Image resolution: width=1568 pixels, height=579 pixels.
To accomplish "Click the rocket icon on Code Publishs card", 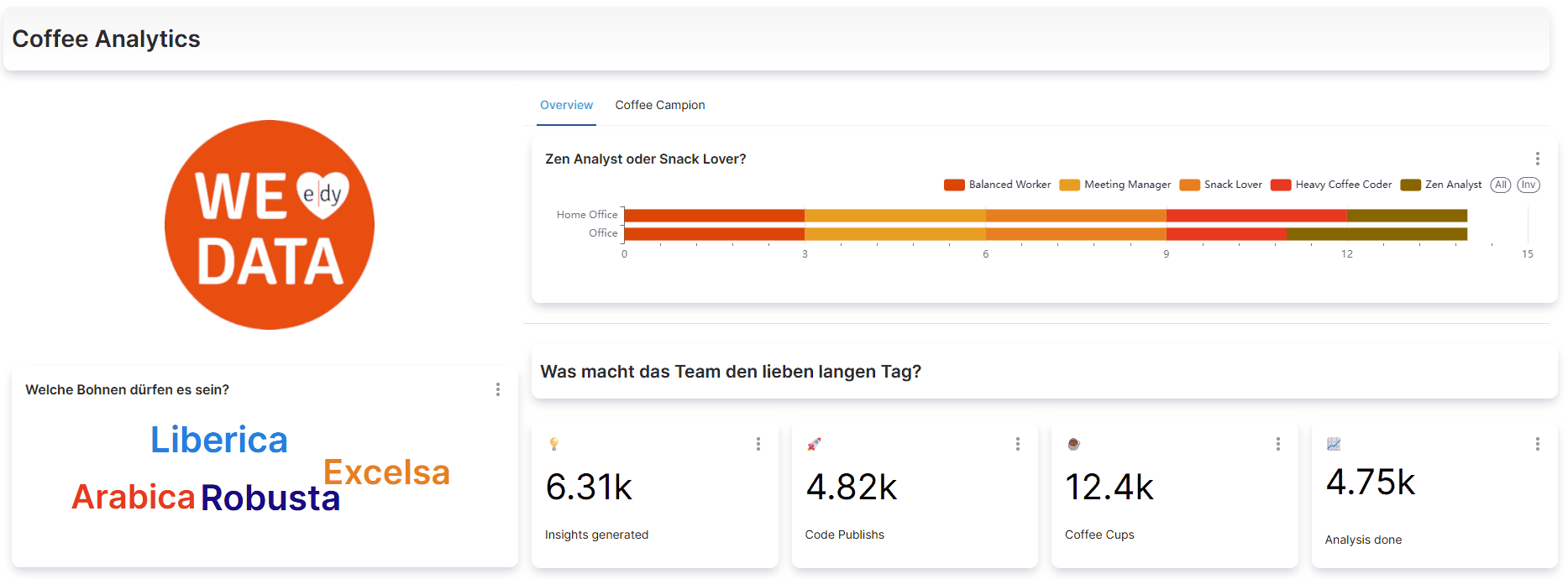I will coord(813,444).
